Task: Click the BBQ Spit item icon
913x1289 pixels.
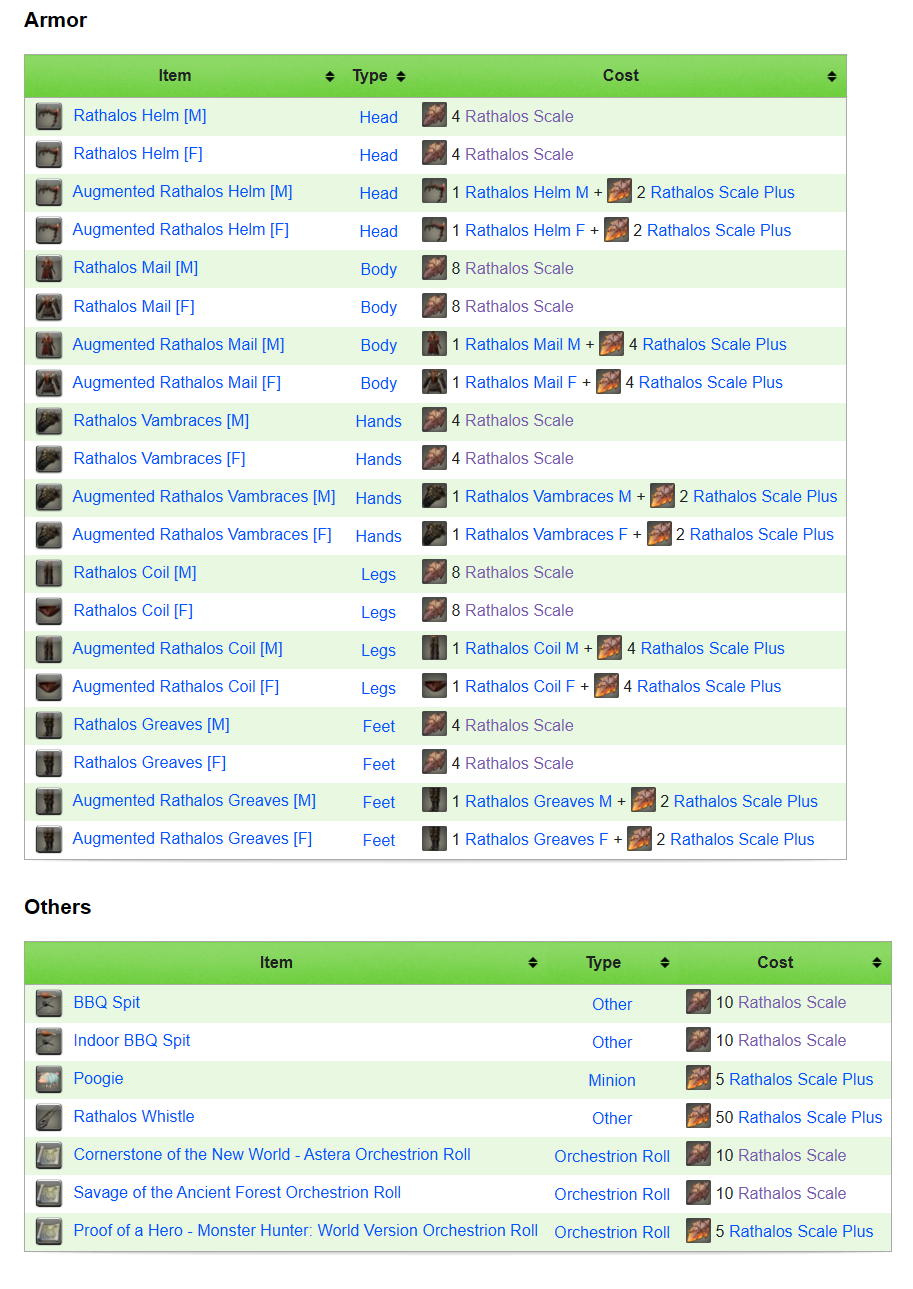Action: [49, 1003]
